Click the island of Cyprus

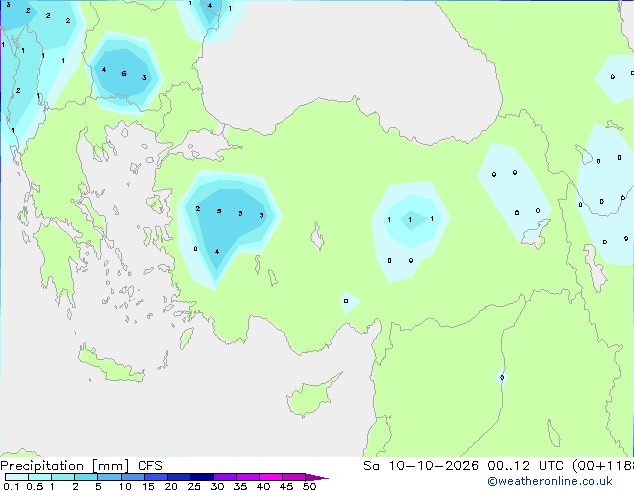(x=313, y=396)
